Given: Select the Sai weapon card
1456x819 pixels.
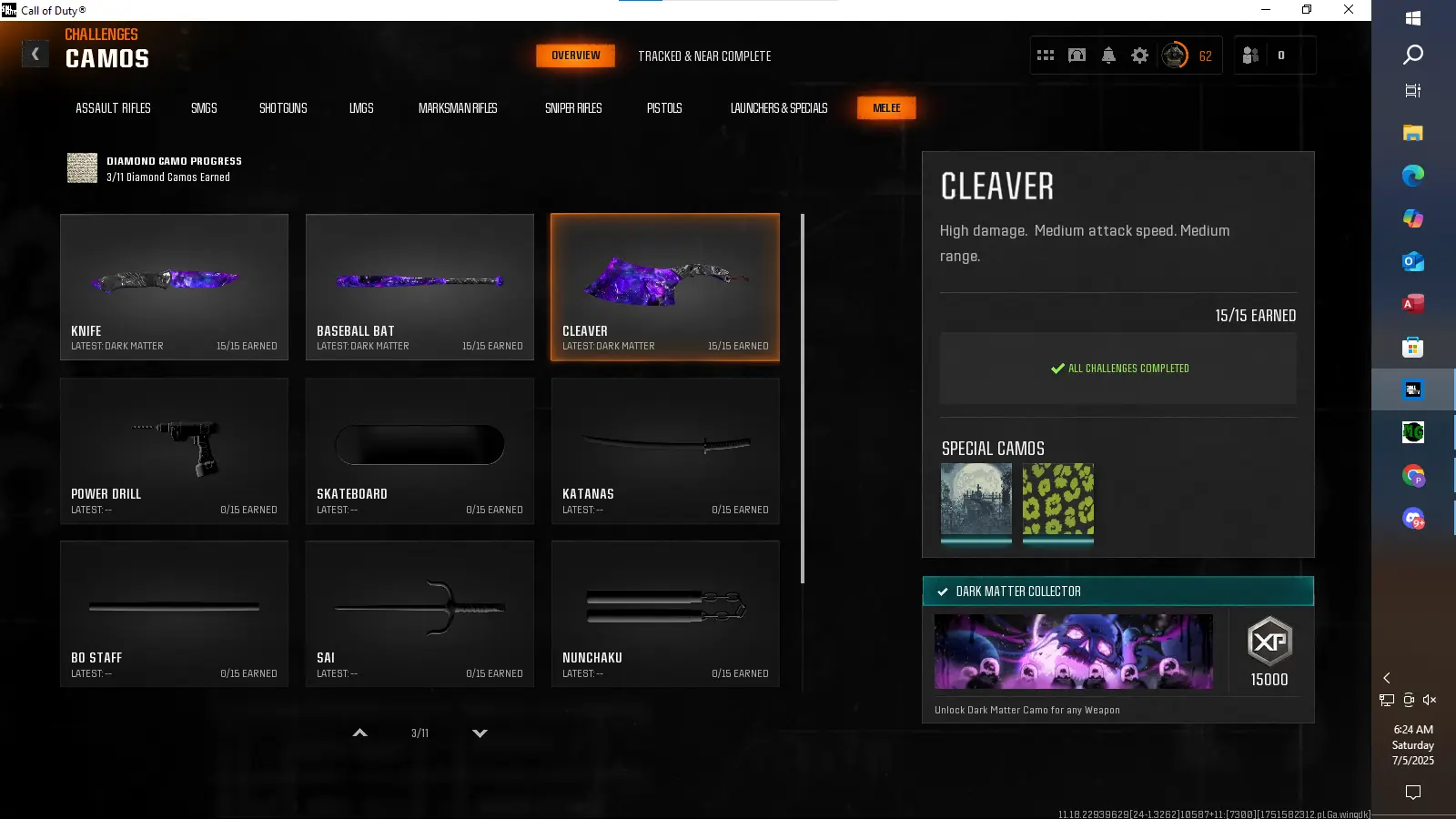Looking at the screenshot, I should click(x=420, y=614).
